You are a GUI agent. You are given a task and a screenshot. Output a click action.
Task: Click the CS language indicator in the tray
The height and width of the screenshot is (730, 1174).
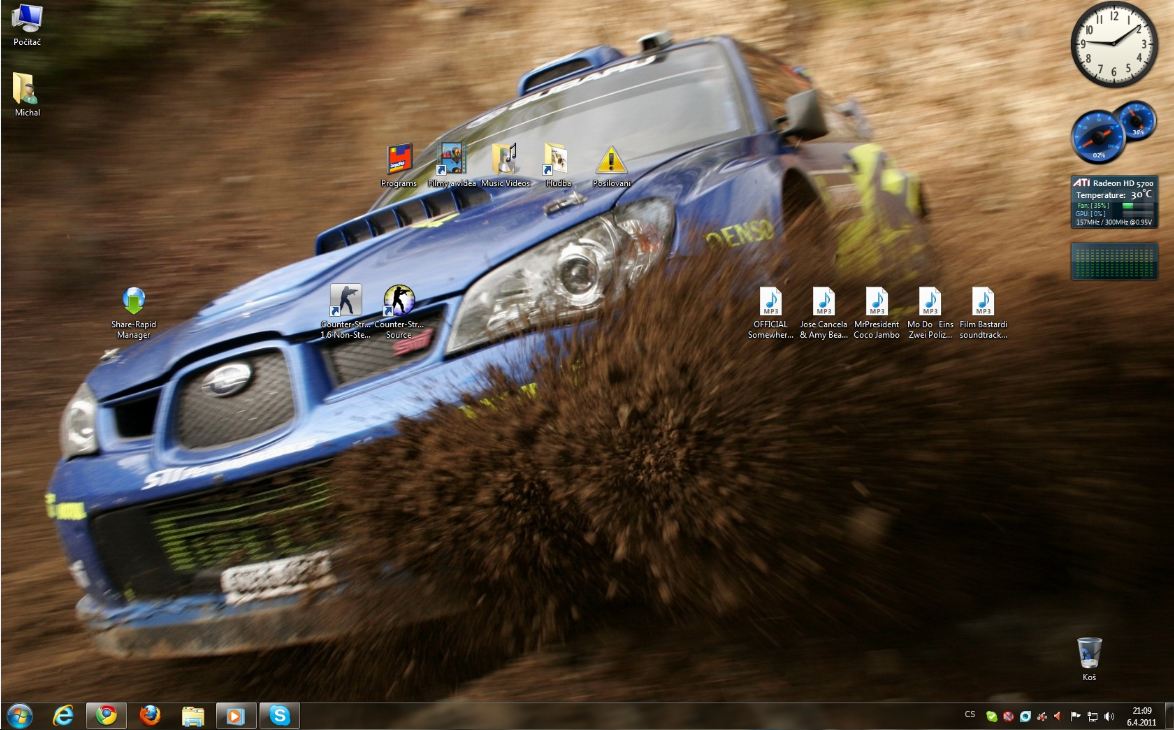969,715
